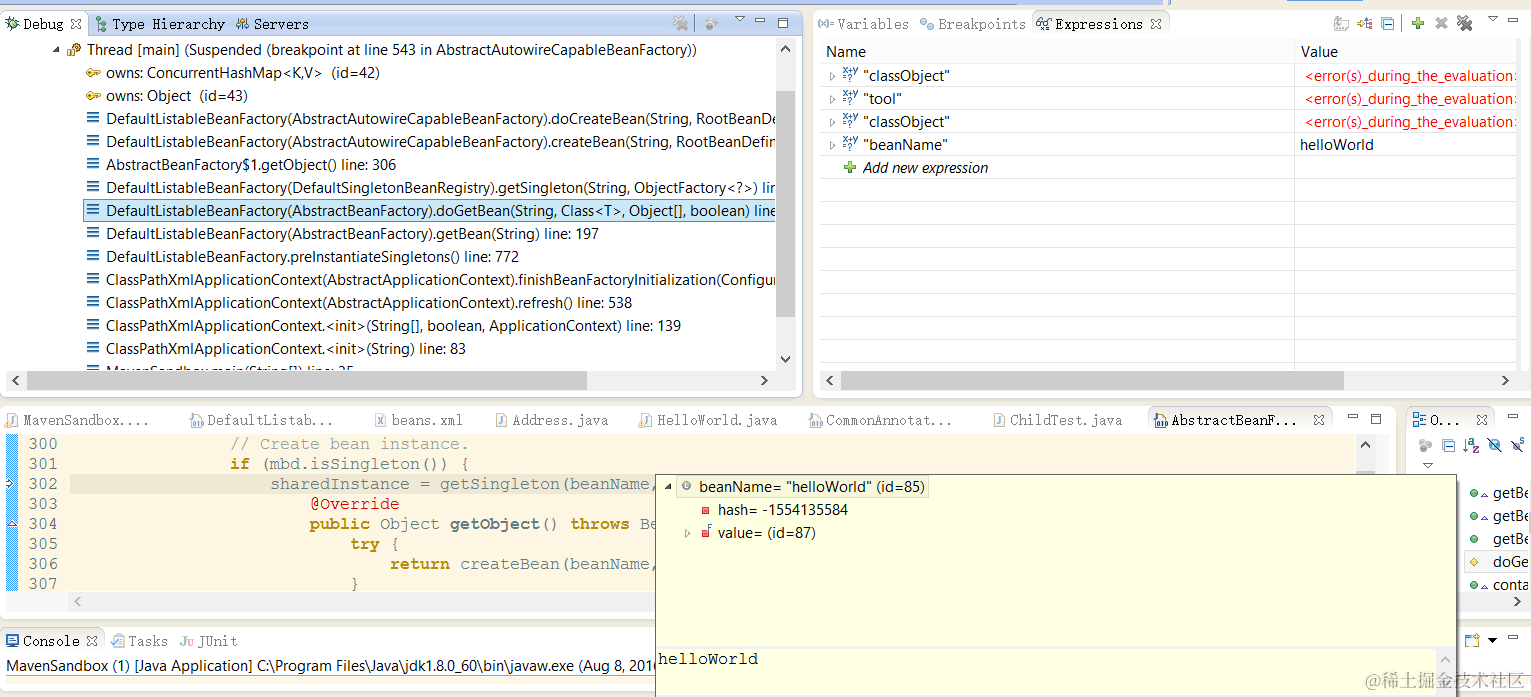Select finishBeanFactoryInitialization stack frame

click(430, 280)
